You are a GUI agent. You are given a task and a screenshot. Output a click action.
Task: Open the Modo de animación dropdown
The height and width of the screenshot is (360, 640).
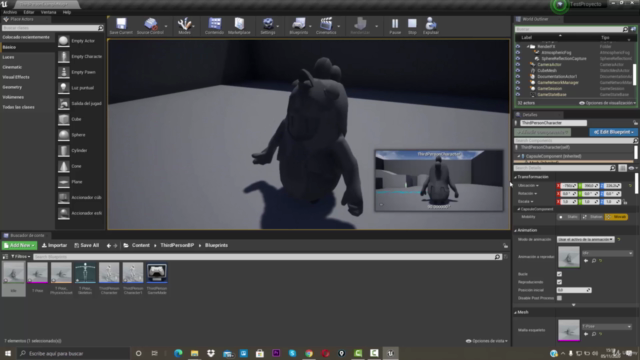click(585, 240)
